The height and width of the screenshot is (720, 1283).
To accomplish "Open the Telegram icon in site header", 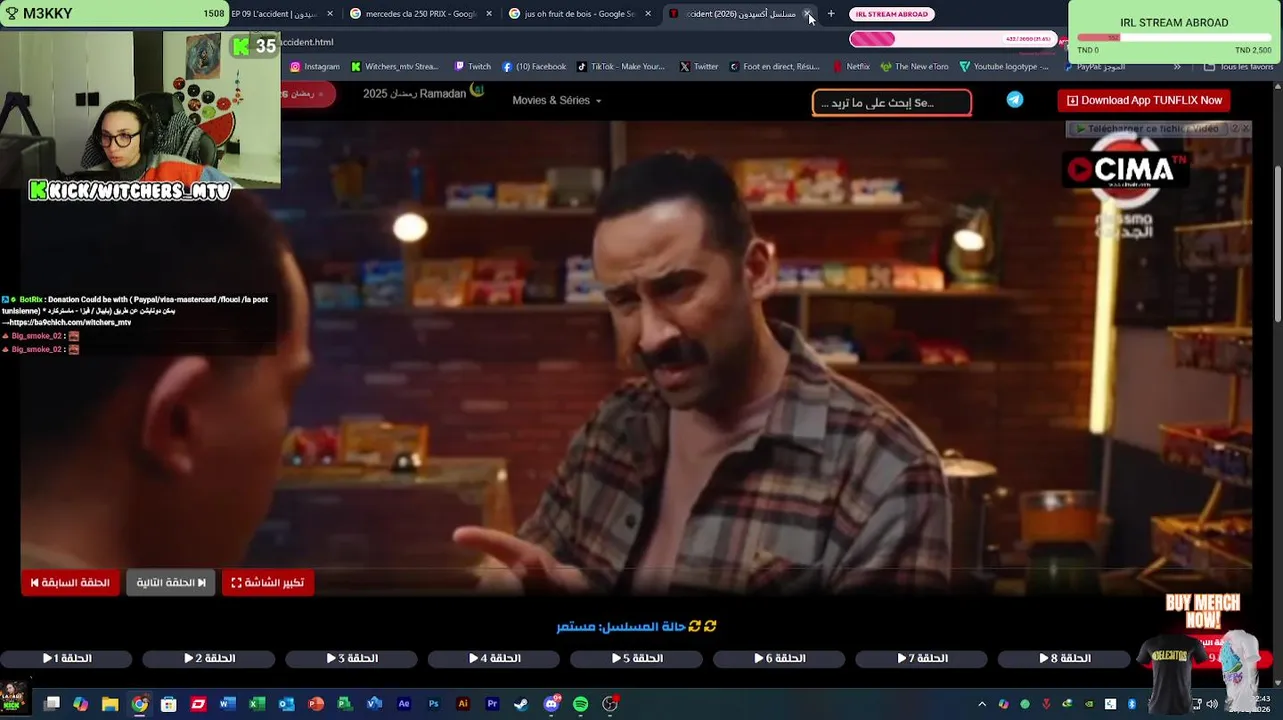I will [1015, 100].
